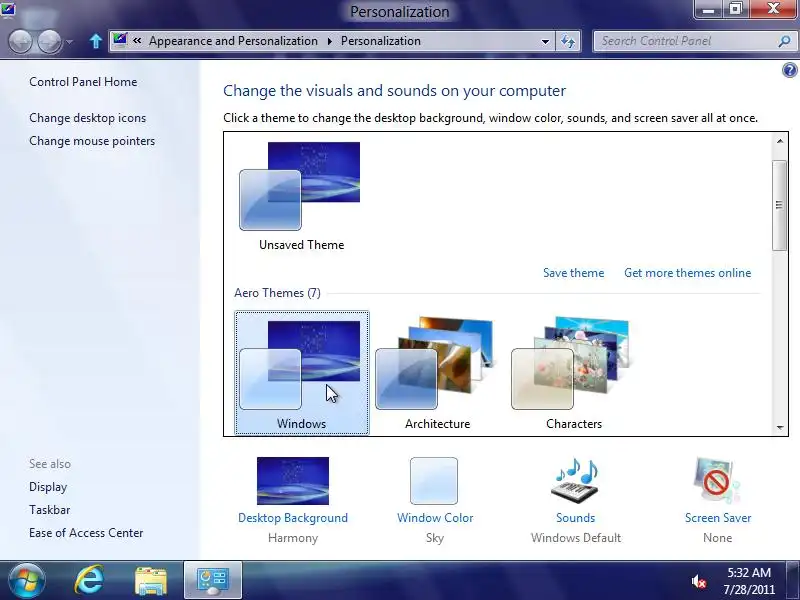
Task: Open the Taskbar link under See also
Action: (49, 510)
